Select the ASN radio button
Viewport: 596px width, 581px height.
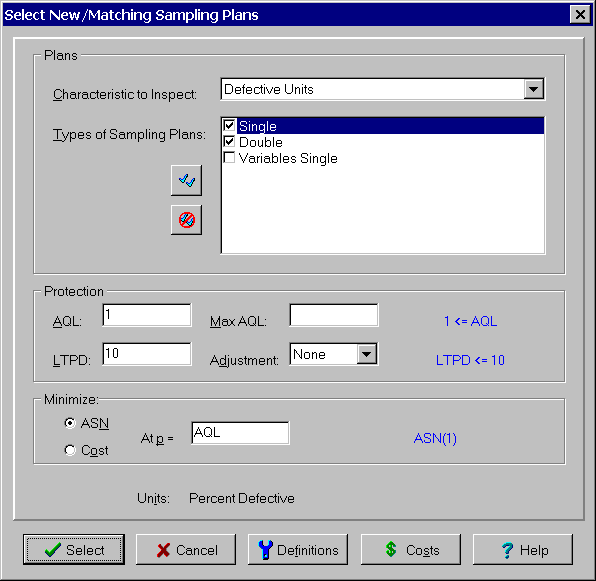(70, 423)
